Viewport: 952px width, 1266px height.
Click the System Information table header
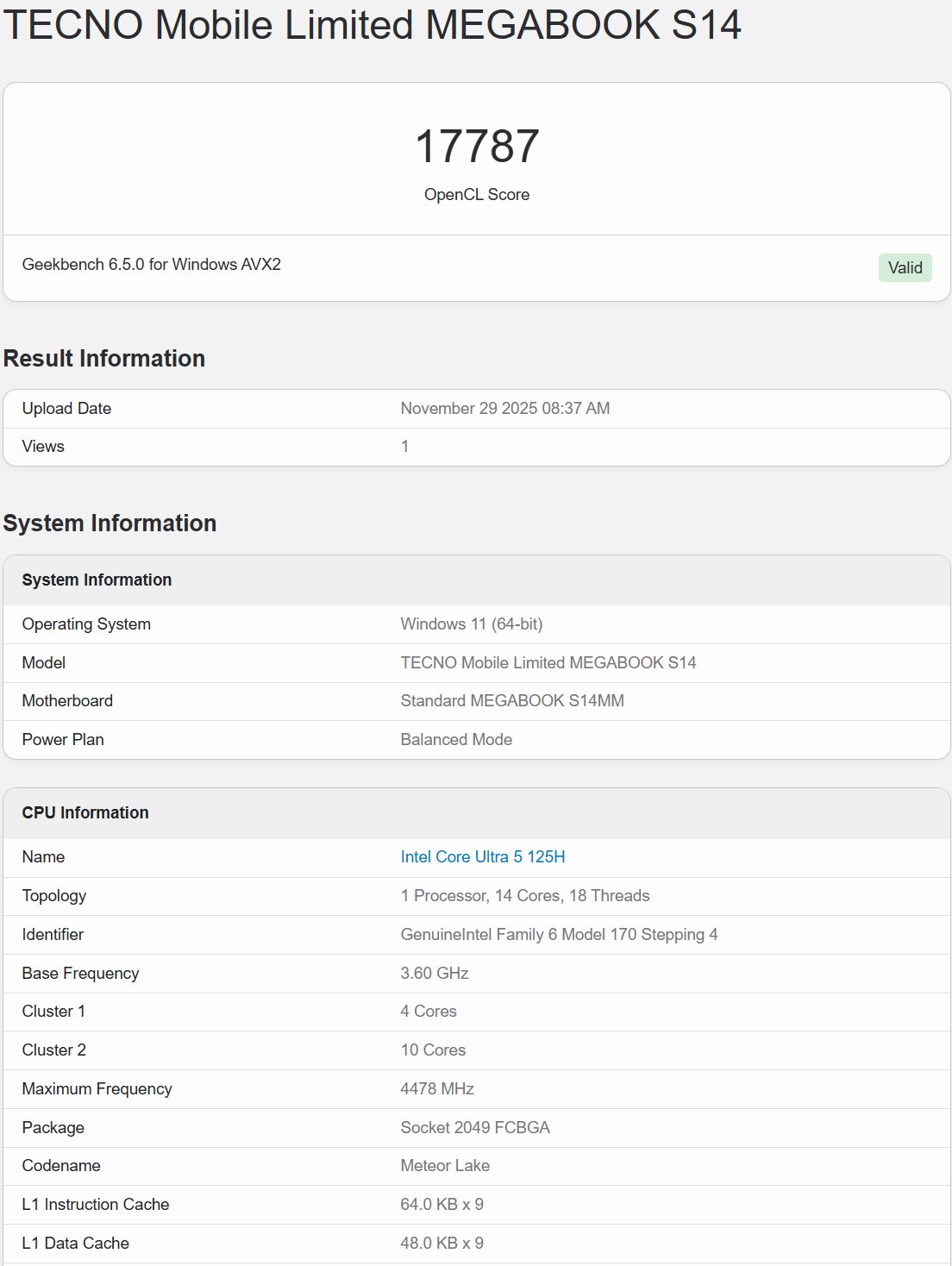[x=97, y=580]
